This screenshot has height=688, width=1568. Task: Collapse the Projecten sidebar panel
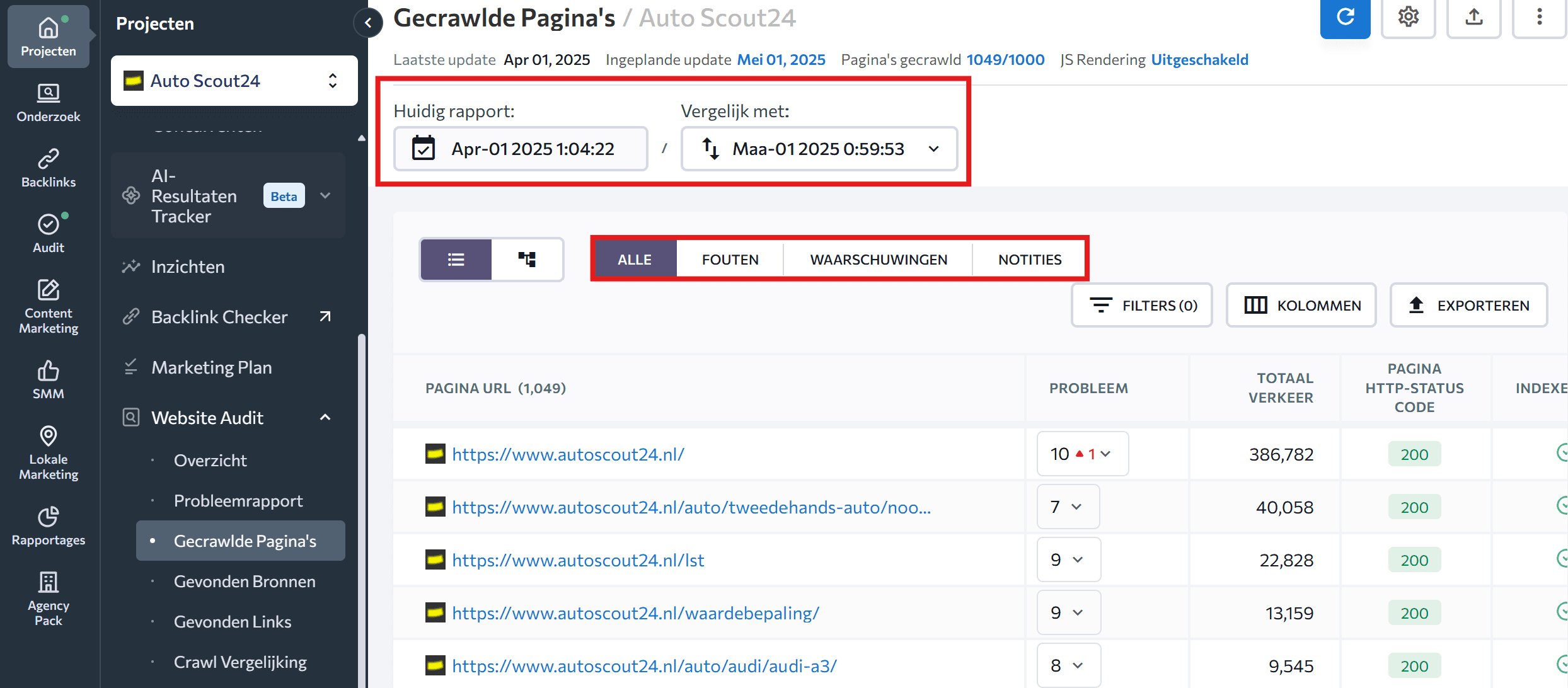(x=368, y=23)
